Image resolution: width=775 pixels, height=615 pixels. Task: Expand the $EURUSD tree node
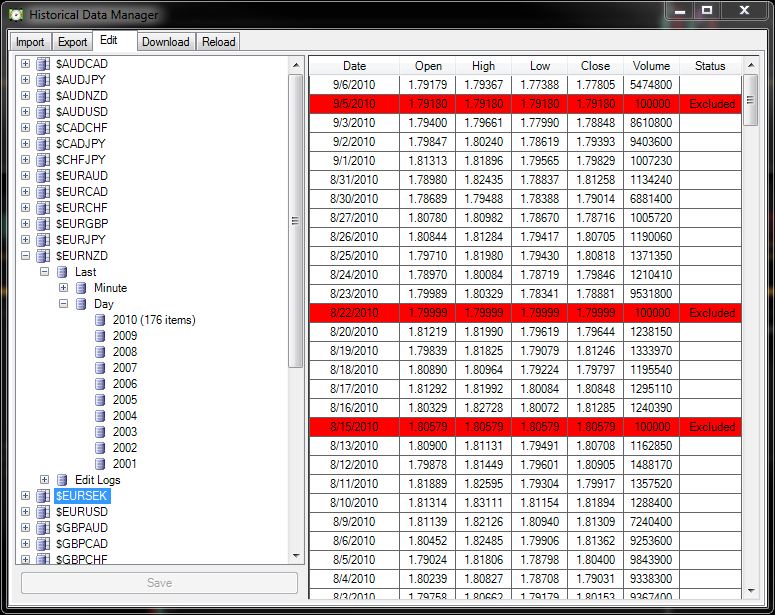(x=25, y=512)
